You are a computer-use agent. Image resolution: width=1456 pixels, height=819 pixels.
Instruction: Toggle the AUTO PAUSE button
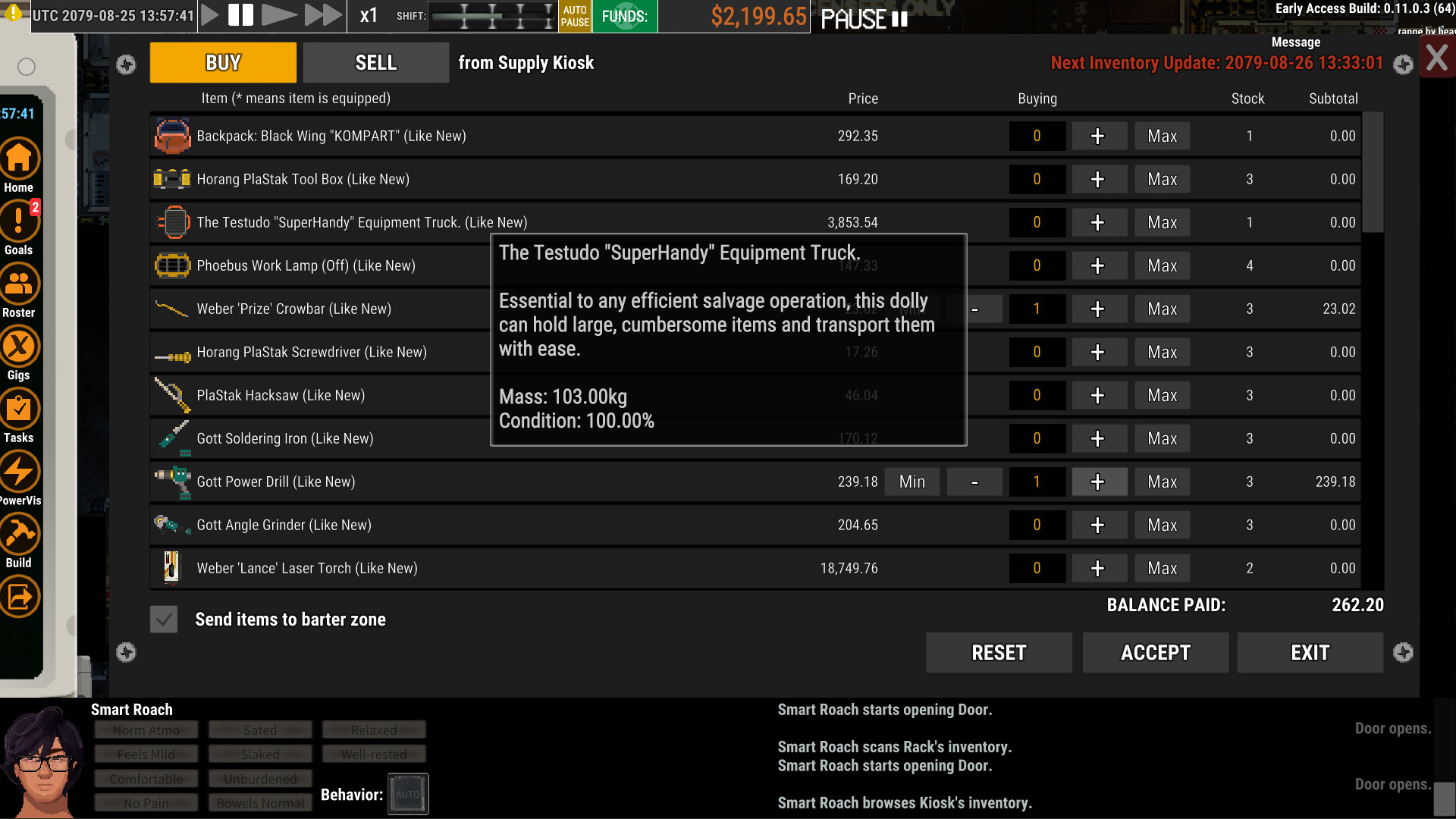tap(575, 16)
